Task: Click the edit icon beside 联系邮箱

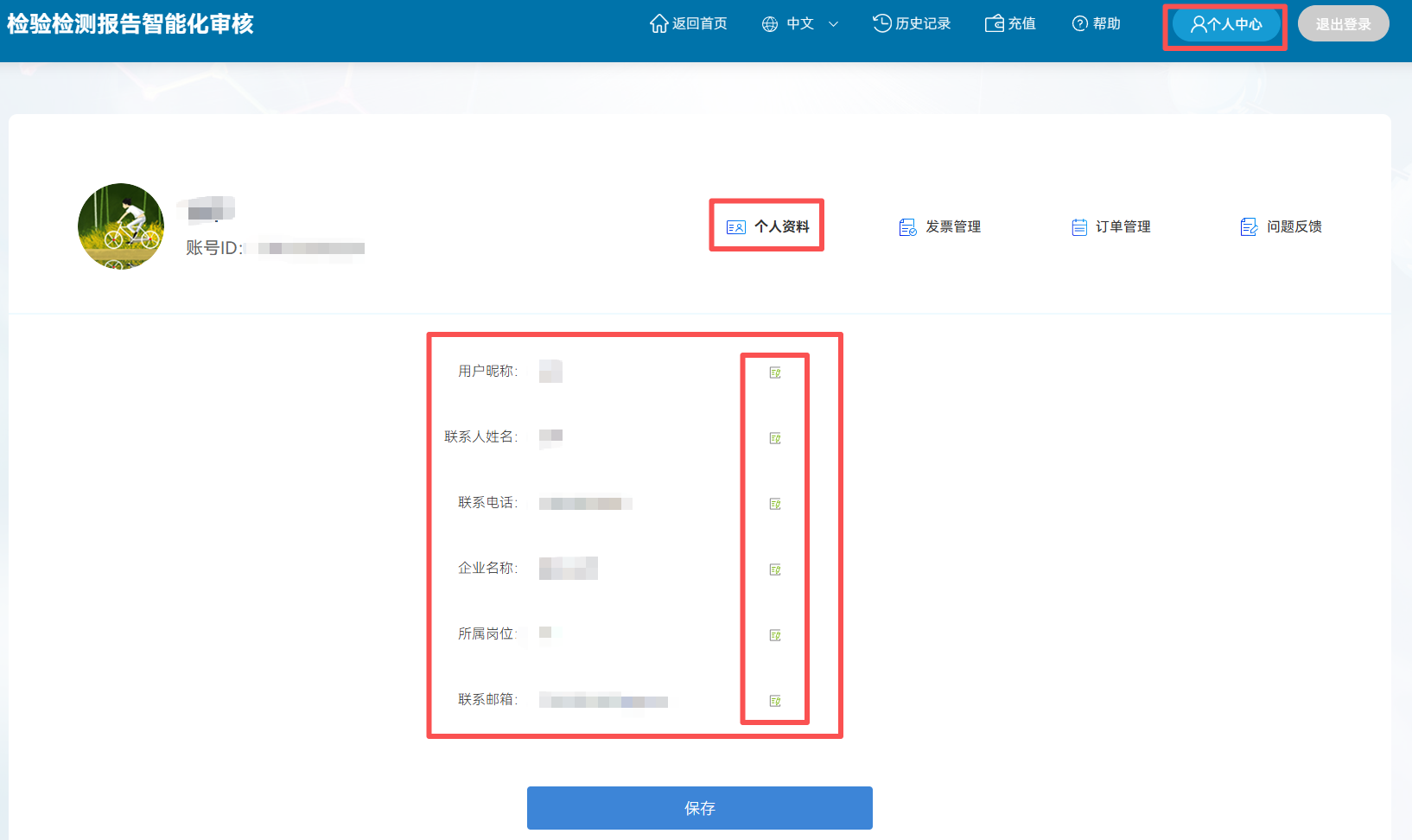Action: tap(775, 701)
